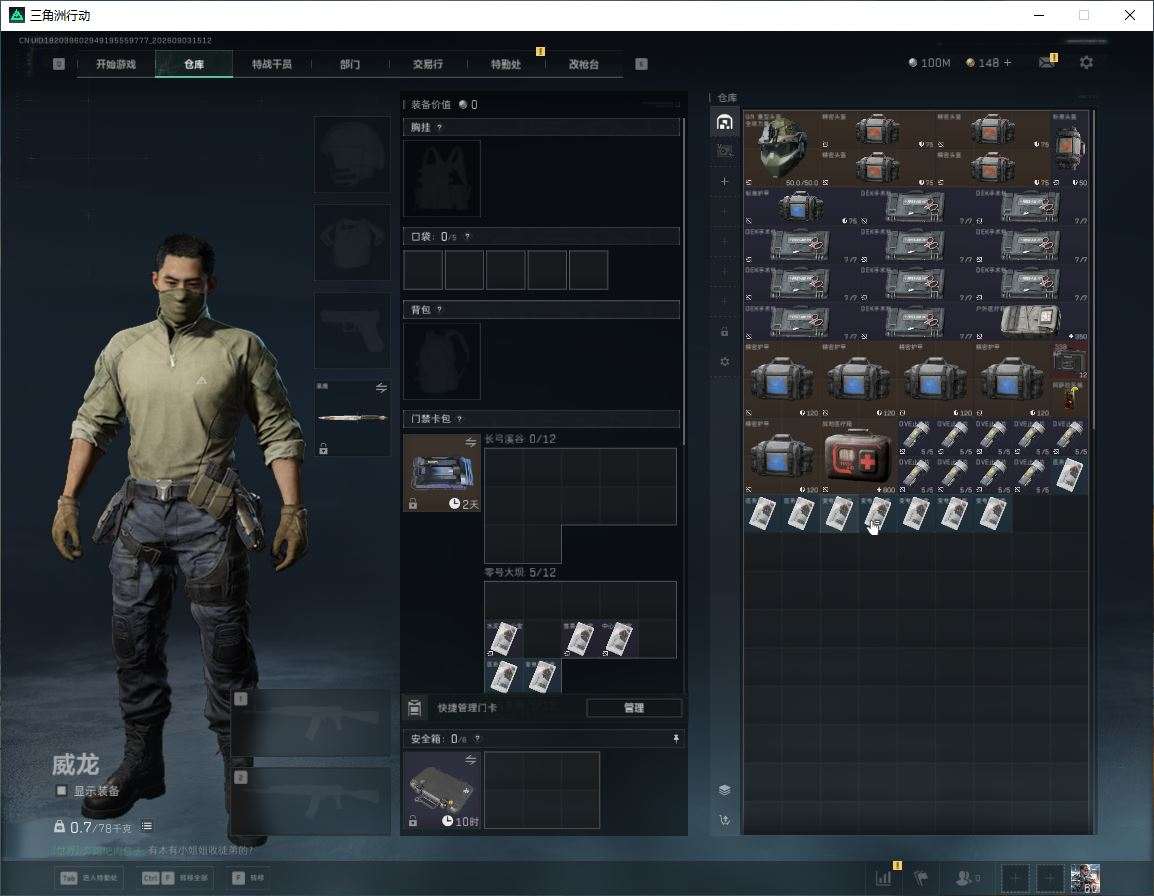Open the 部门 tab
This screenshot has height=896, width=1154.
pyautogui.click(x=350, y=64)
